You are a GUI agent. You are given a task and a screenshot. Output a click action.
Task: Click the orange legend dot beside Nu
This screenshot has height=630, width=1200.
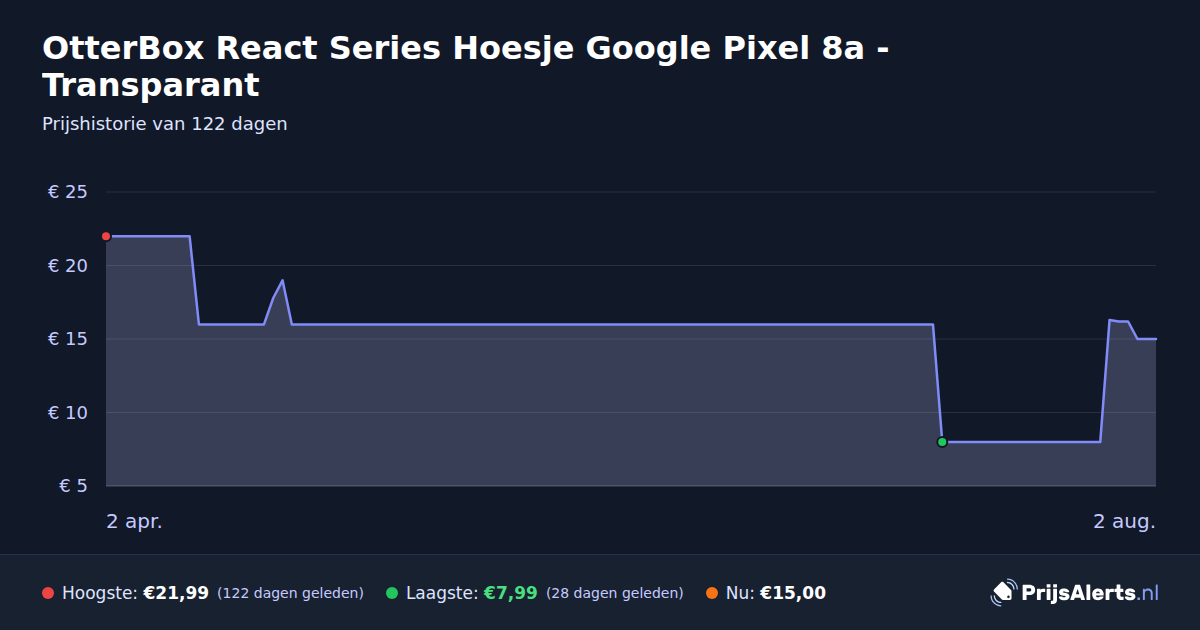[x=712, y=593]
